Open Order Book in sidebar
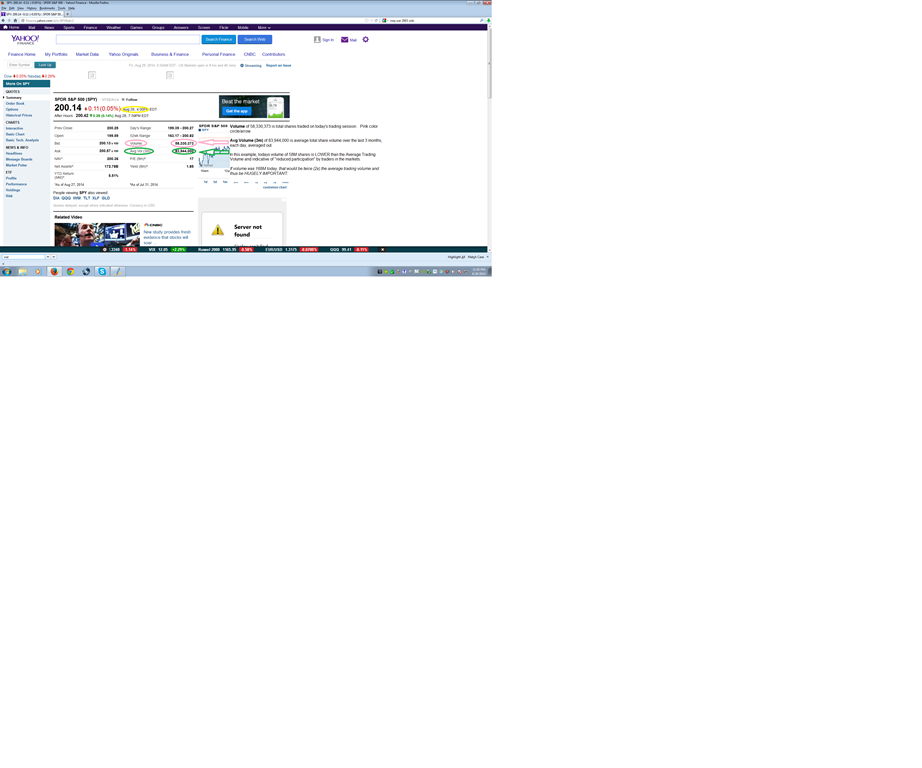 (x=15, y=103)
